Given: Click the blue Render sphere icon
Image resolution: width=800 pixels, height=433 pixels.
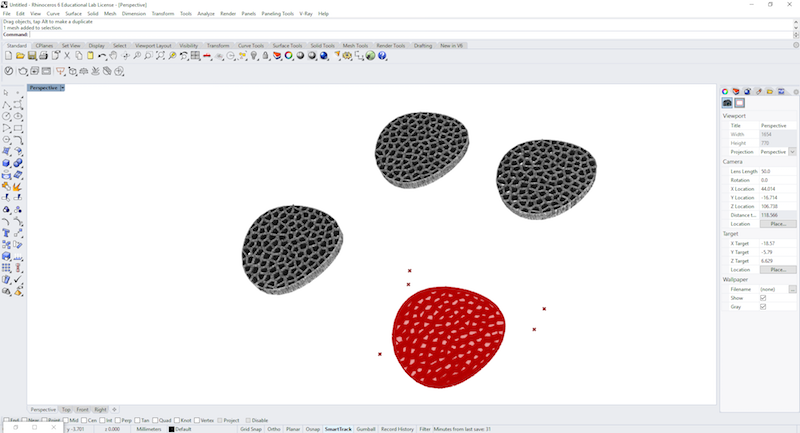Looking at the screenshot, I should [323, 56].
